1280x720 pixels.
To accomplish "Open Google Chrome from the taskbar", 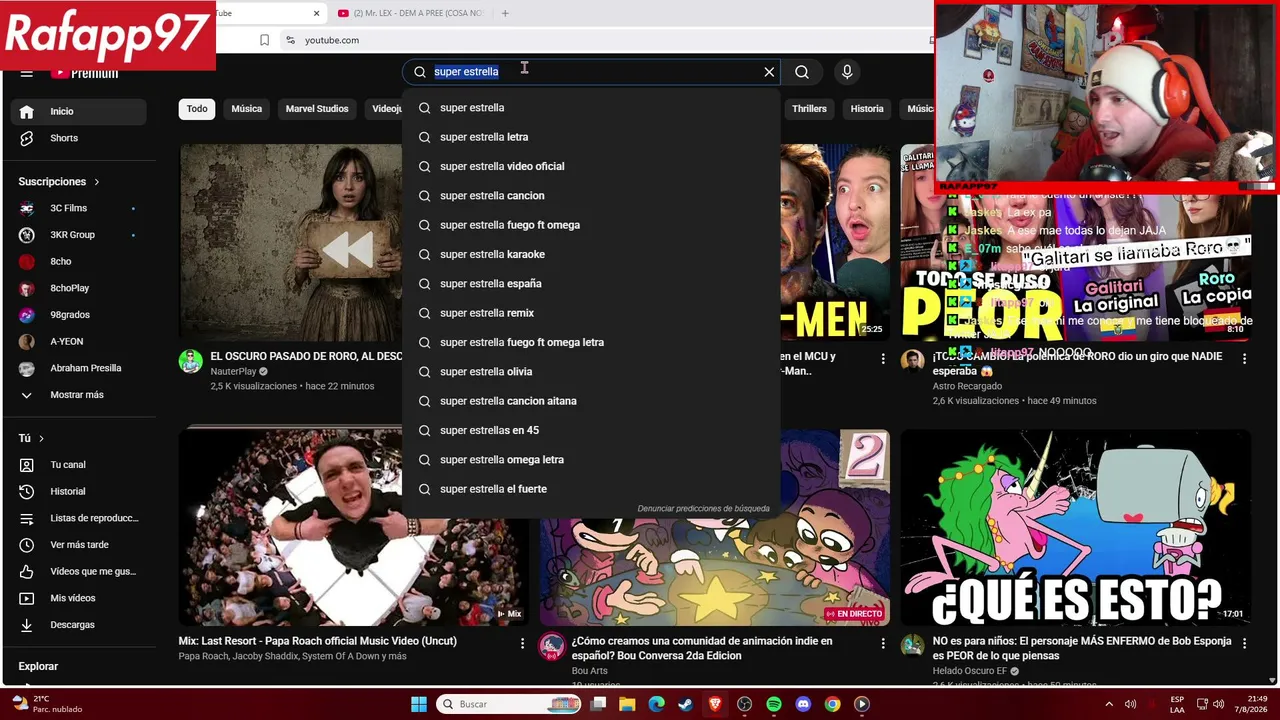I will [832, 704].
